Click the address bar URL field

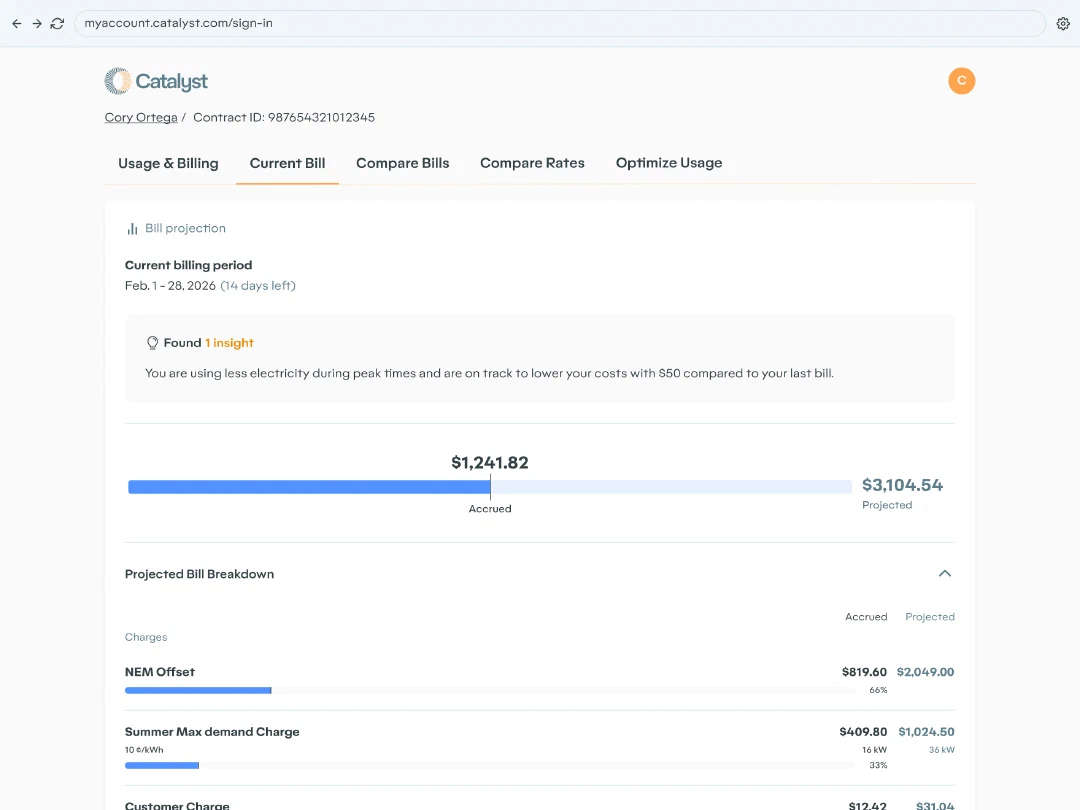pos(559,23)
